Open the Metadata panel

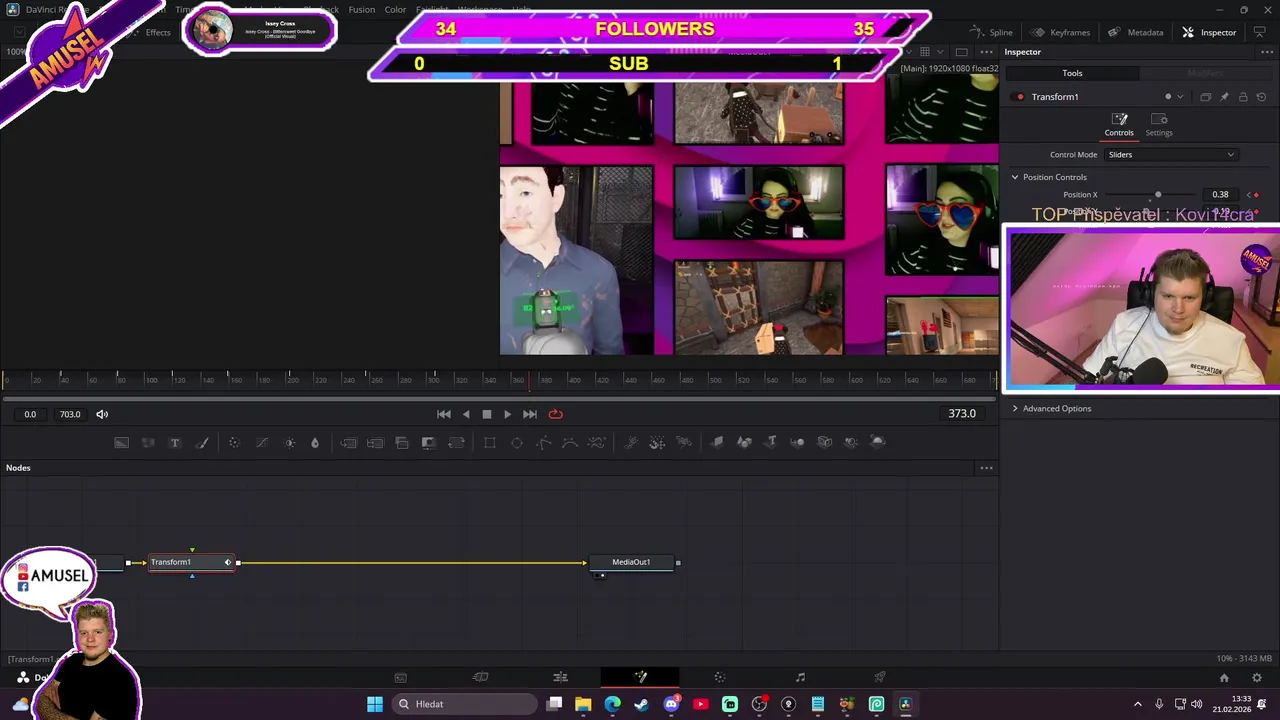pos(1136,32)
